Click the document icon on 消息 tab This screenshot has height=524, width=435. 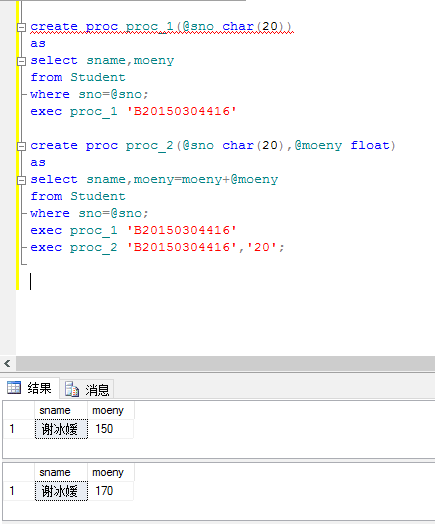[72, 389]
